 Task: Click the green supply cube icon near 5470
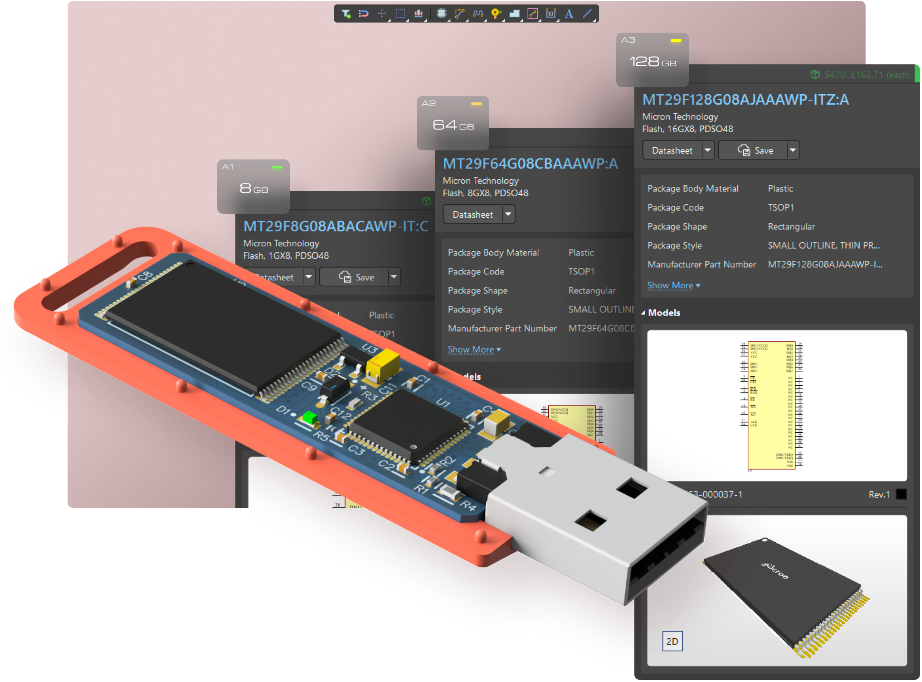coord(815,75)
